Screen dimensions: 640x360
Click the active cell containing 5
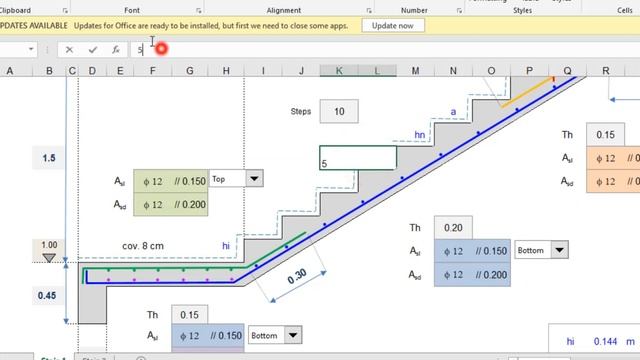[x=358, y=158]
